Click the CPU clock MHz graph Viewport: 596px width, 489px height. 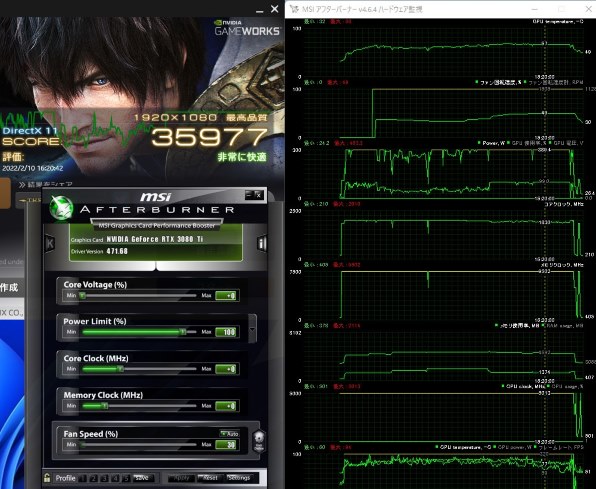tap(443, 417)
